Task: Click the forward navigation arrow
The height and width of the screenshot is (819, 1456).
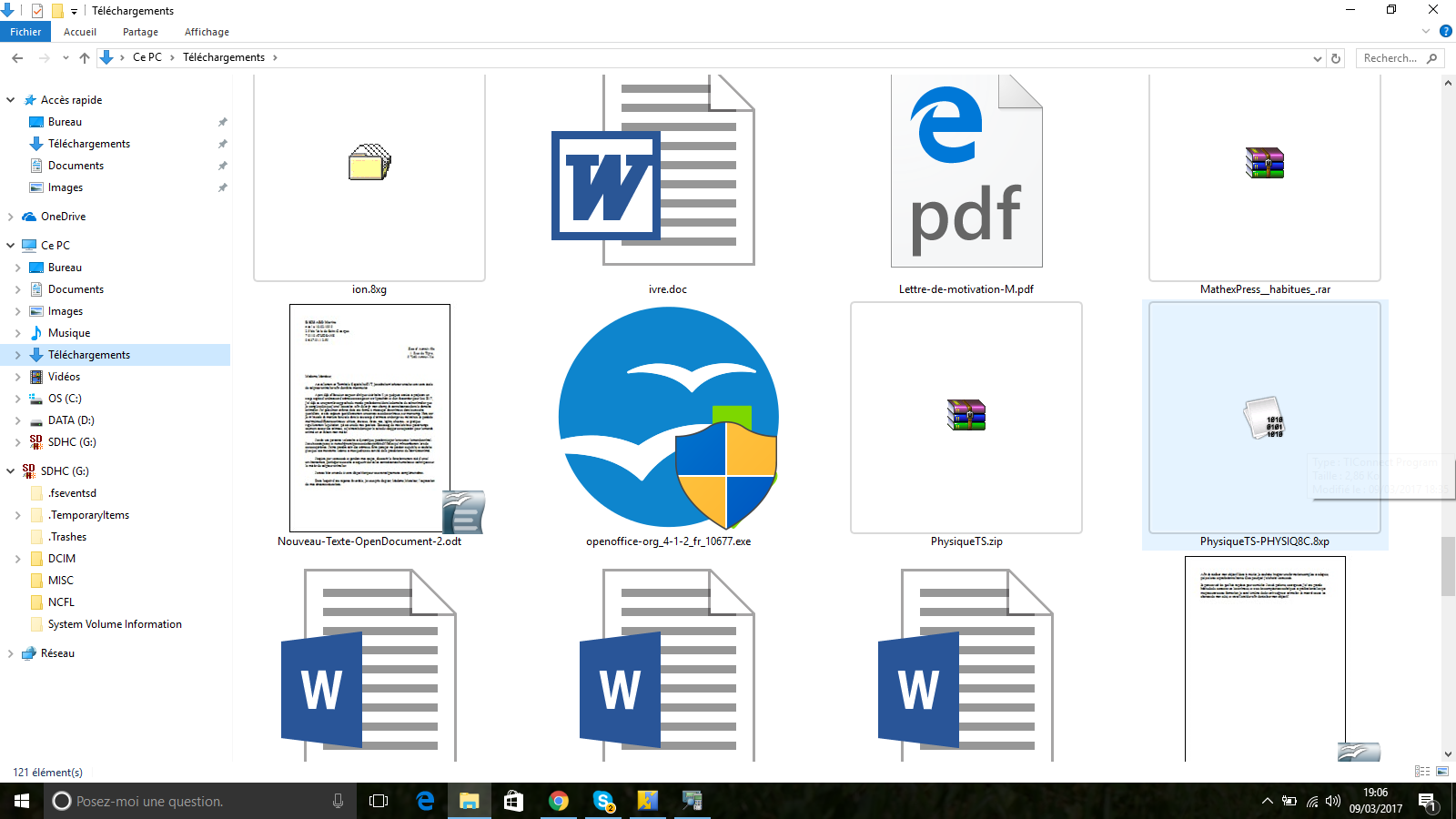Action: click(44, 57)
